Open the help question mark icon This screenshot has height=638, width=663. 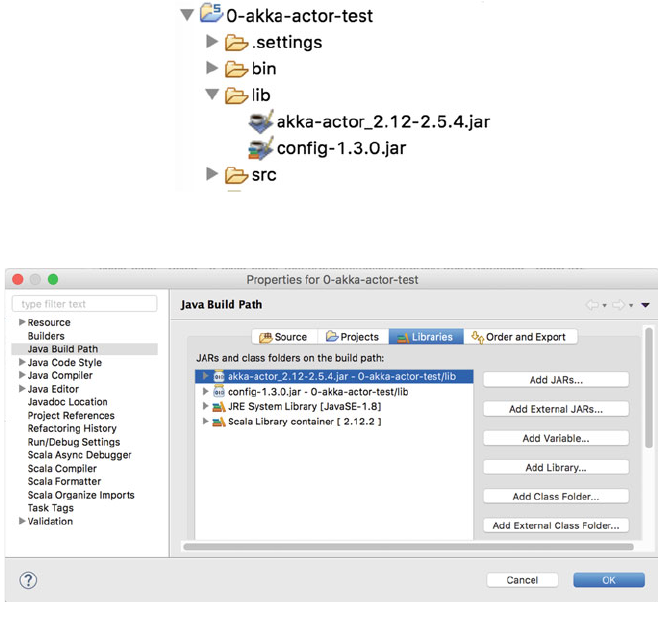click(x=28, y=580)
